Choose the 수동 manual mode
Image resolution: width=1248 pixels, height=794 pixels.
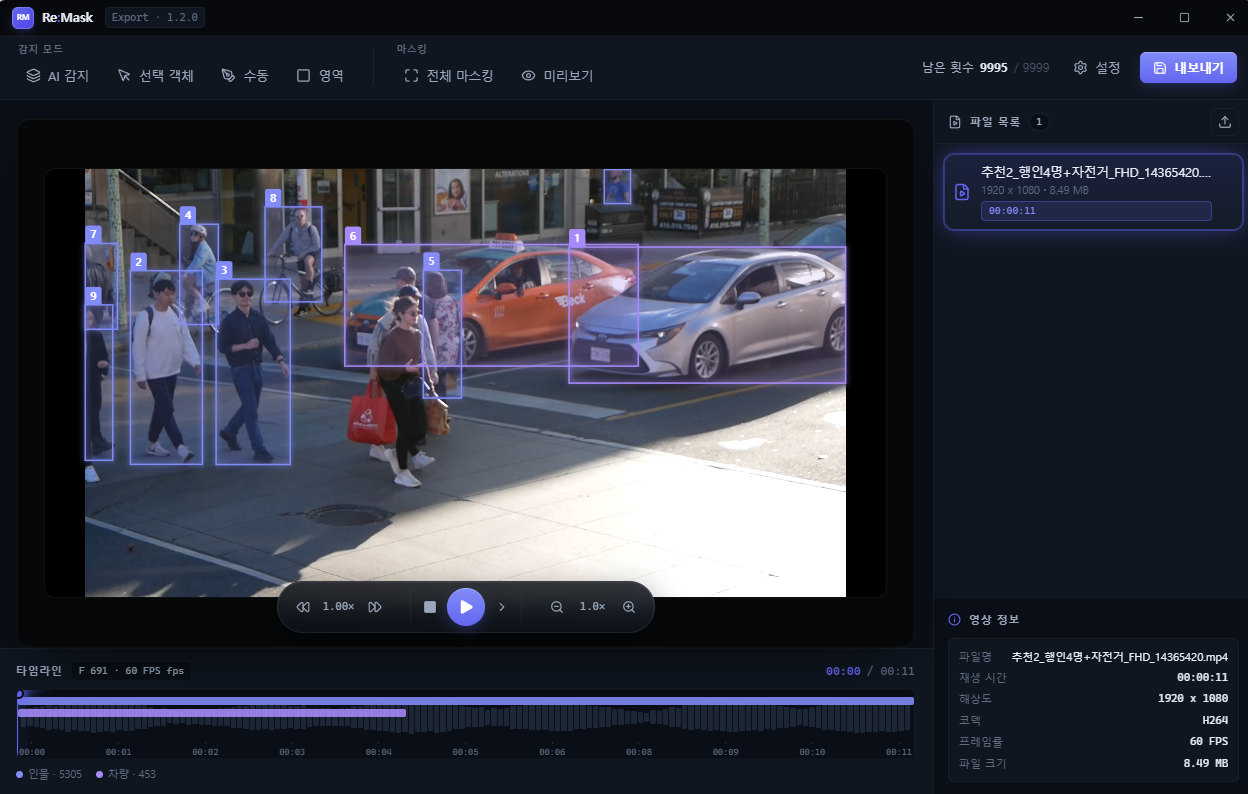point(245,75)
